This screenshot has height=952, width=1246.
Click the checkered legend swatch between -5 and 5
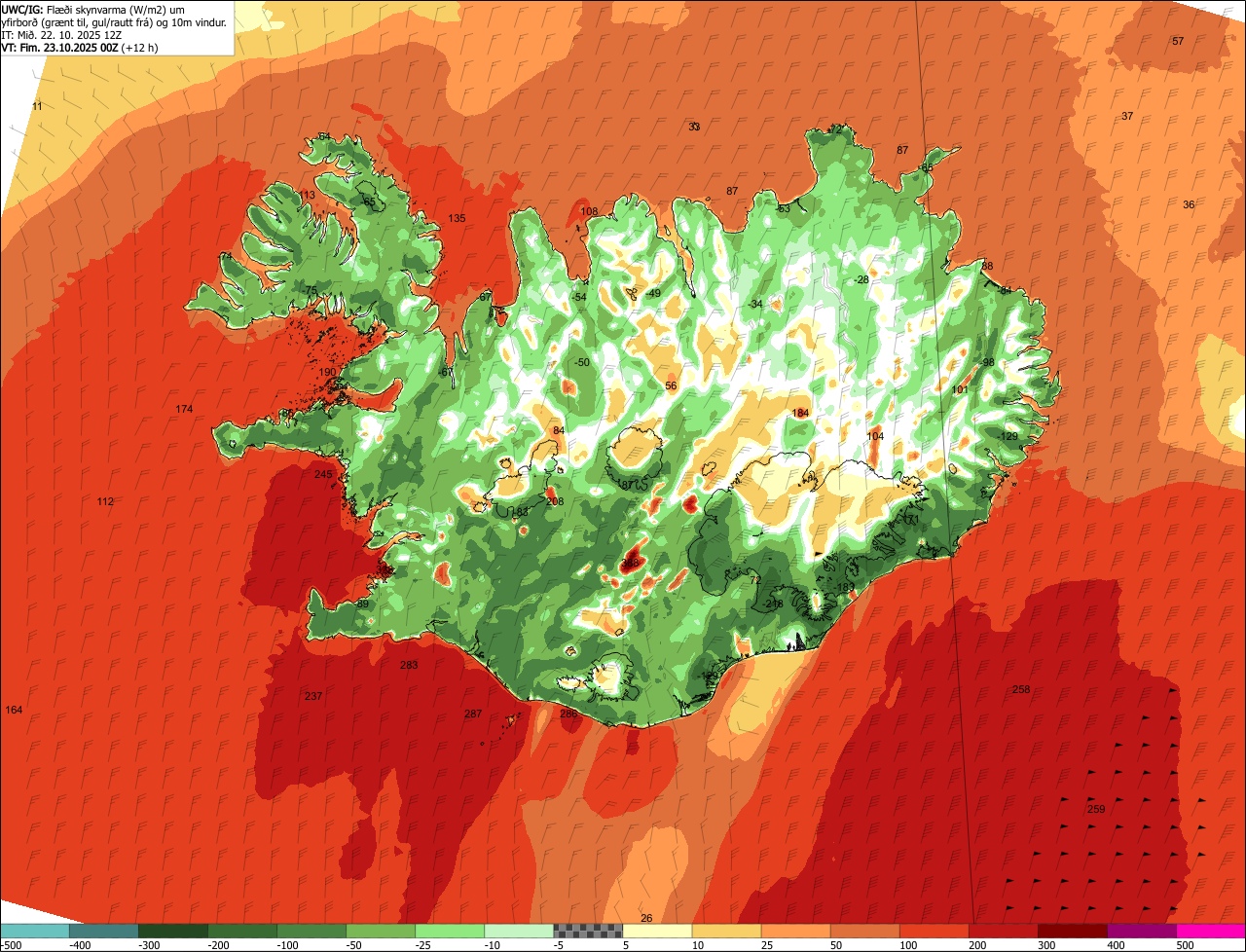(588, 932)
